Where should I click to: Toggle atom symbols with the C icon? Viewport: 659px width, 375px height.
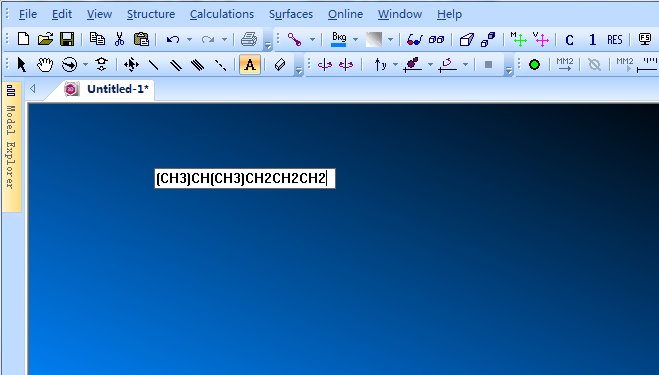point(569,40)
